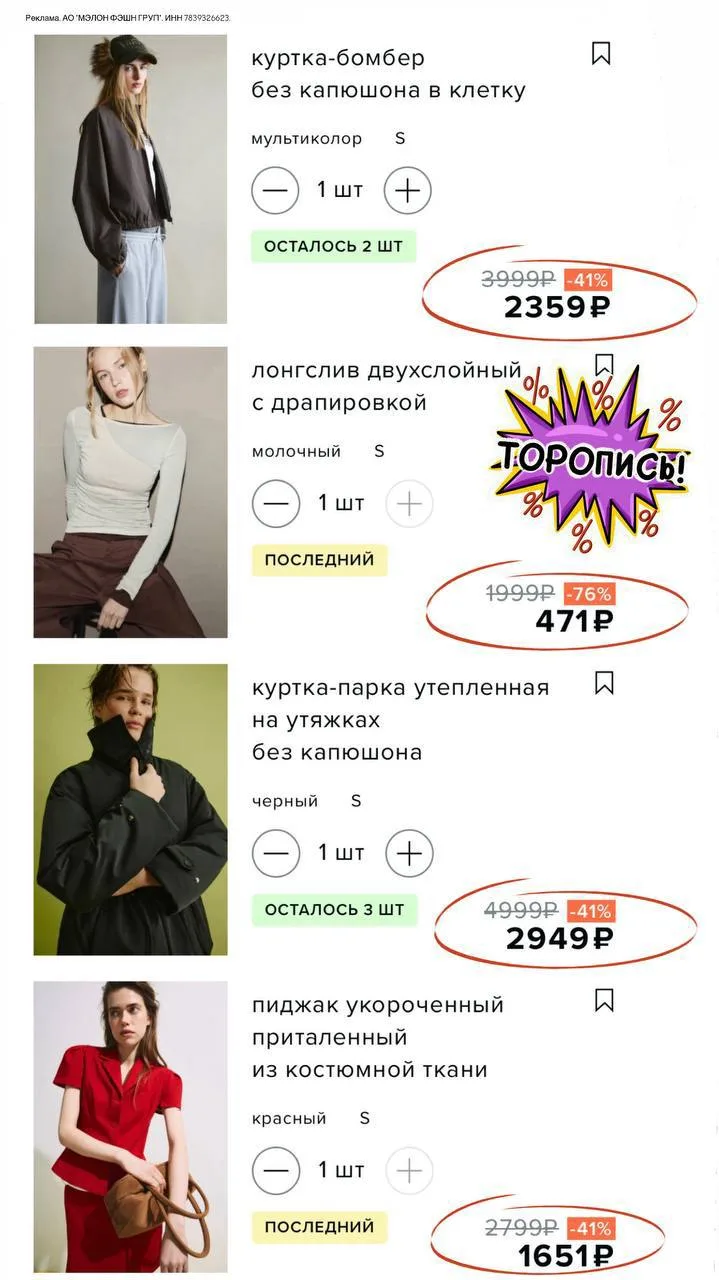Open куртка-бомбер без капюшона title
The width and height of the screenshot is (719, 1280).
click(388, 74)
